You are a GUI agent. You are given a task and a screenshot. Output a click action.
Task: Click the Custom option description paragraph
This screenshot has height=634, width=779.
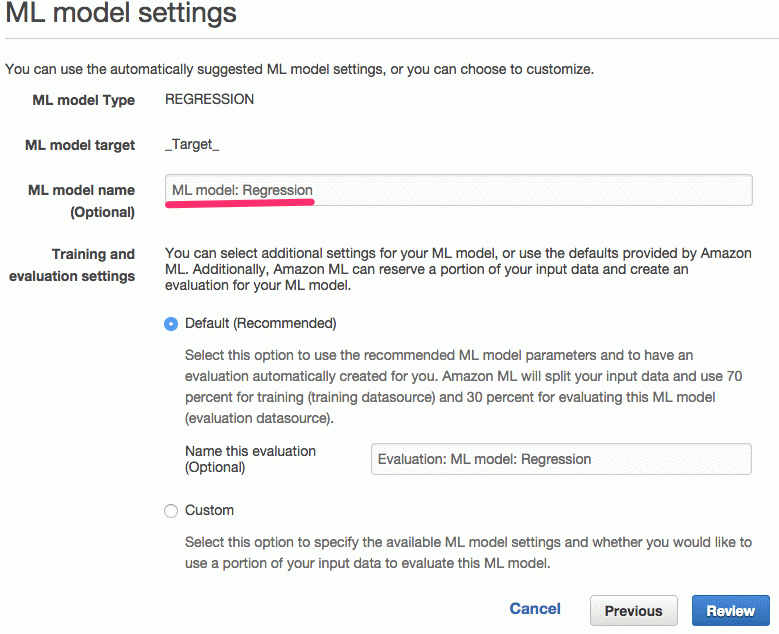468,553
